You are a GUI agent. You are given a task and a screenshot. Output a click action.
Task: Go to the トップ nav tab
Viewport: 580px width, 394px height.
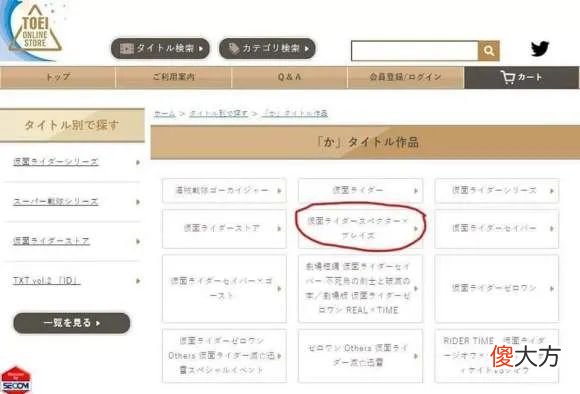click(58, 77)
